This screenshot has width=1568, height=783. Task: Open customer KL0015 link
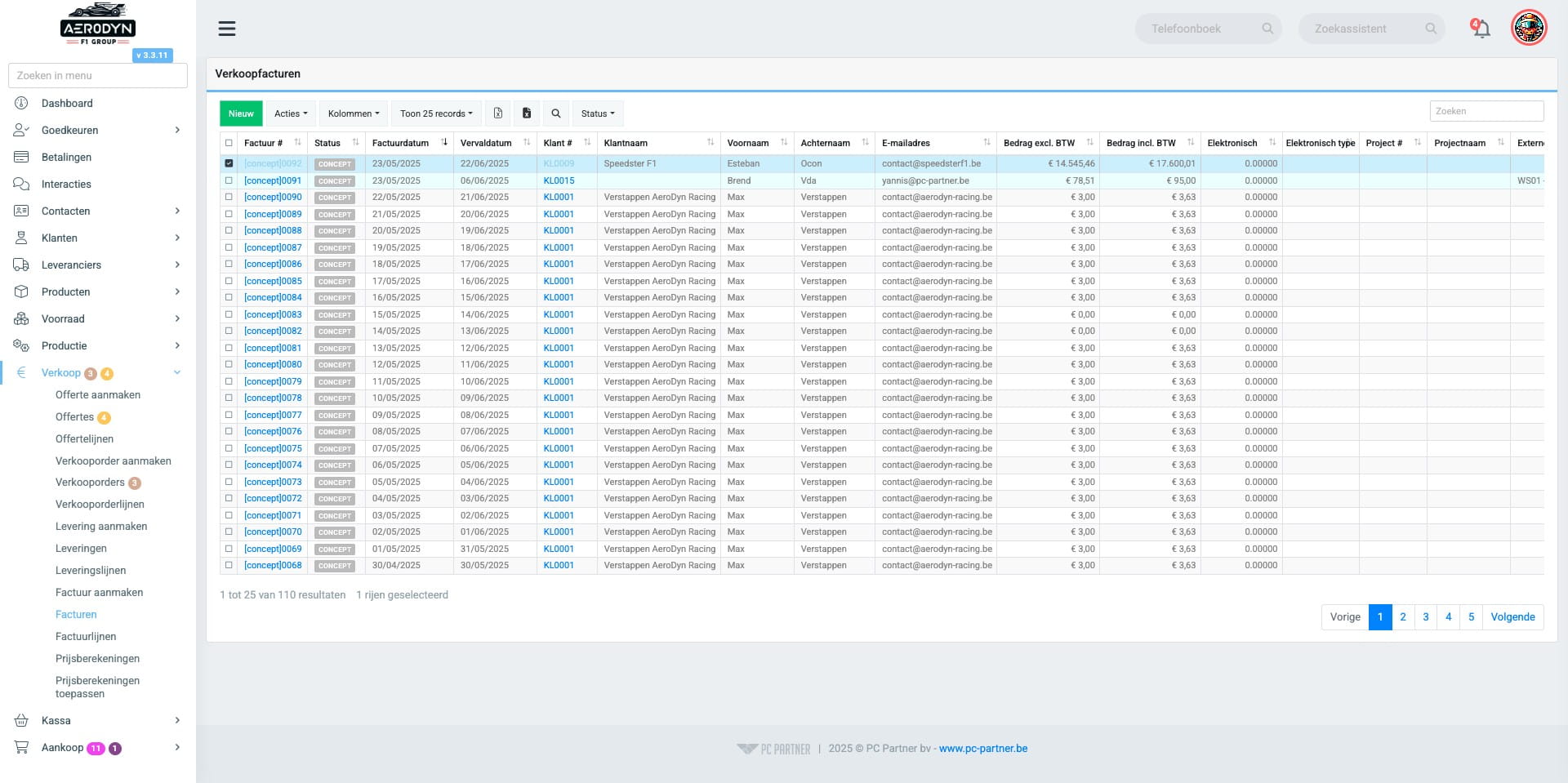(559, 180)
